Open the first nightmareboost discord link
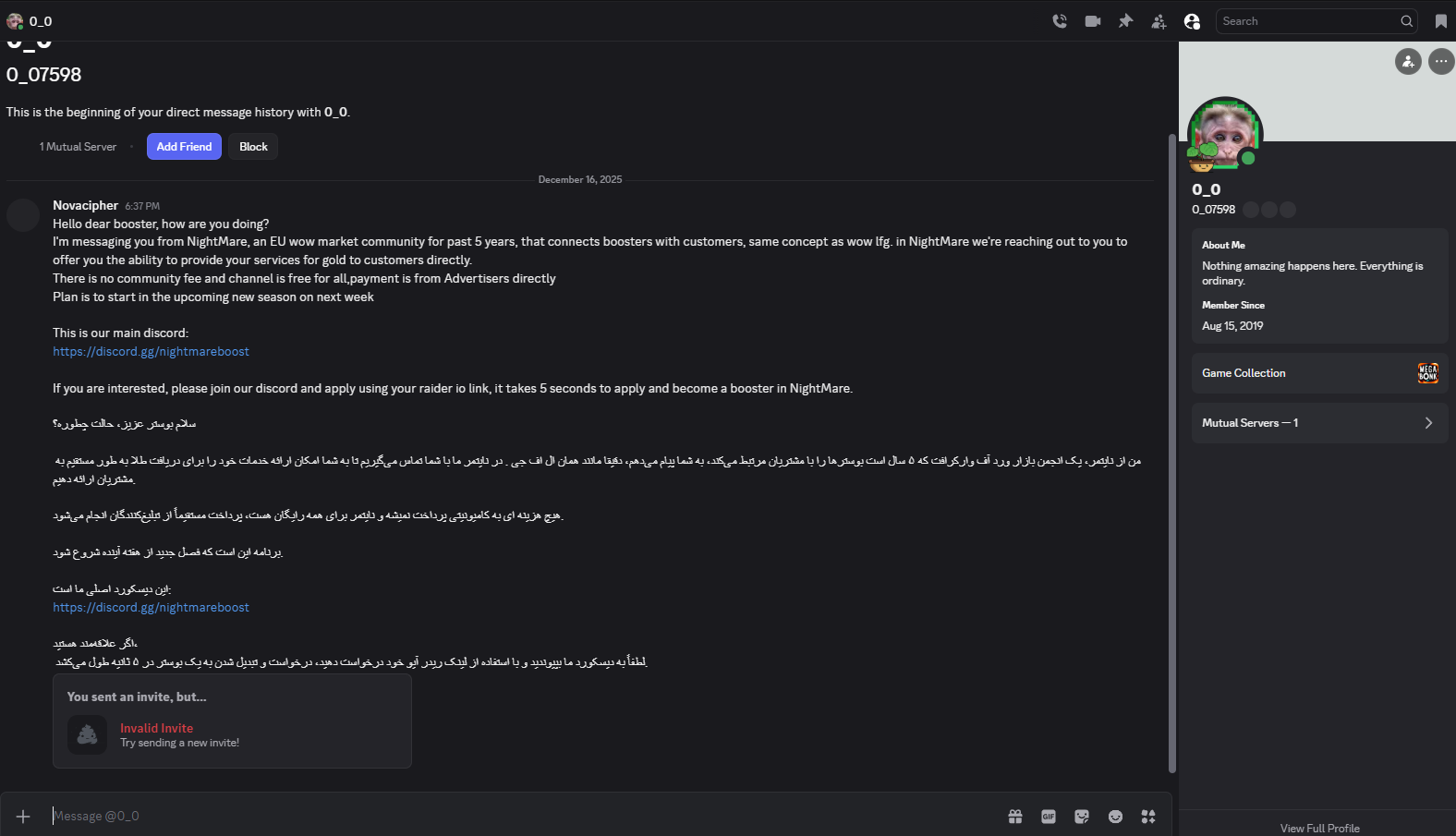The height and width of the screenshot is (836, 1456). [151, 352]
